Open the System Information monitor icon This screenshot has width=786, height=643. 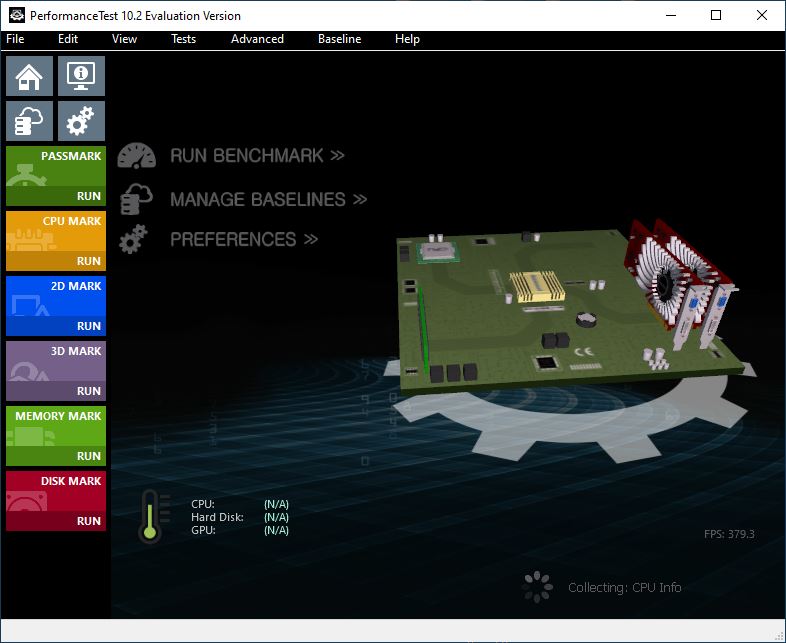click(81, 76)
